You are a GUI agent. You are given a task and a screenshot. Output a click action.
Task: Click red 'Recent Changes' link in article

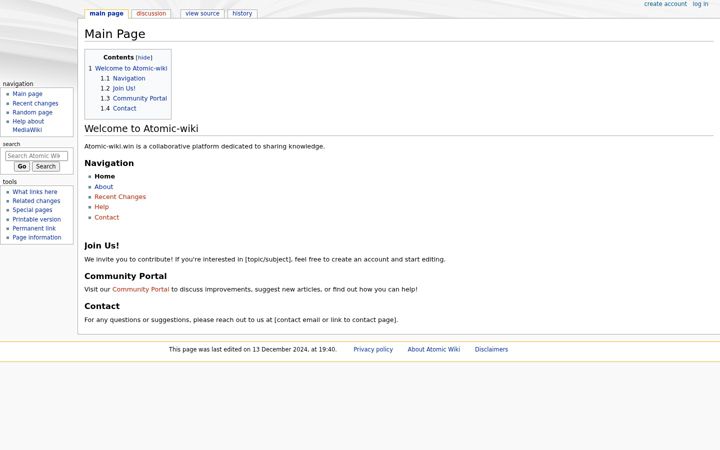point(120,197)
